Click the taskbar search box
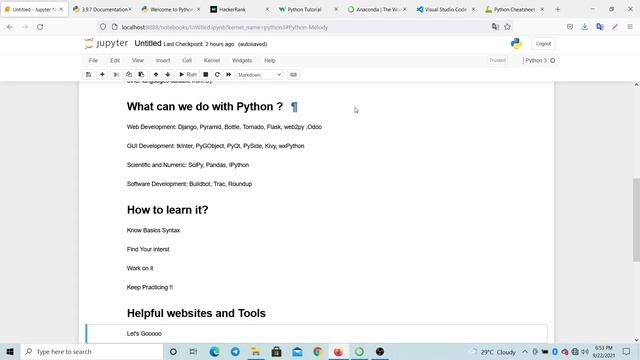 pyautogui.click(x=92, y=351)
